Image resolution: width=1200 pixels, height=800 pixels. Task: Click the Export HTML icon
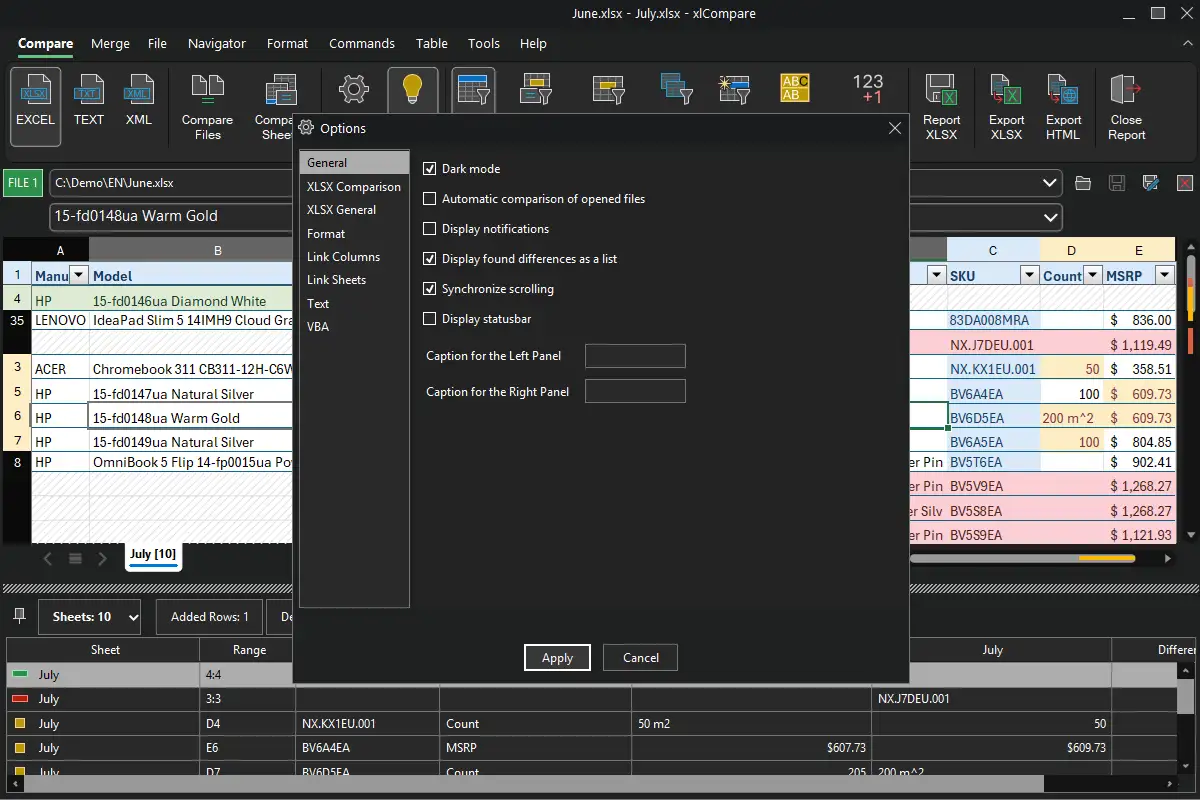[x=1063, y=108]
